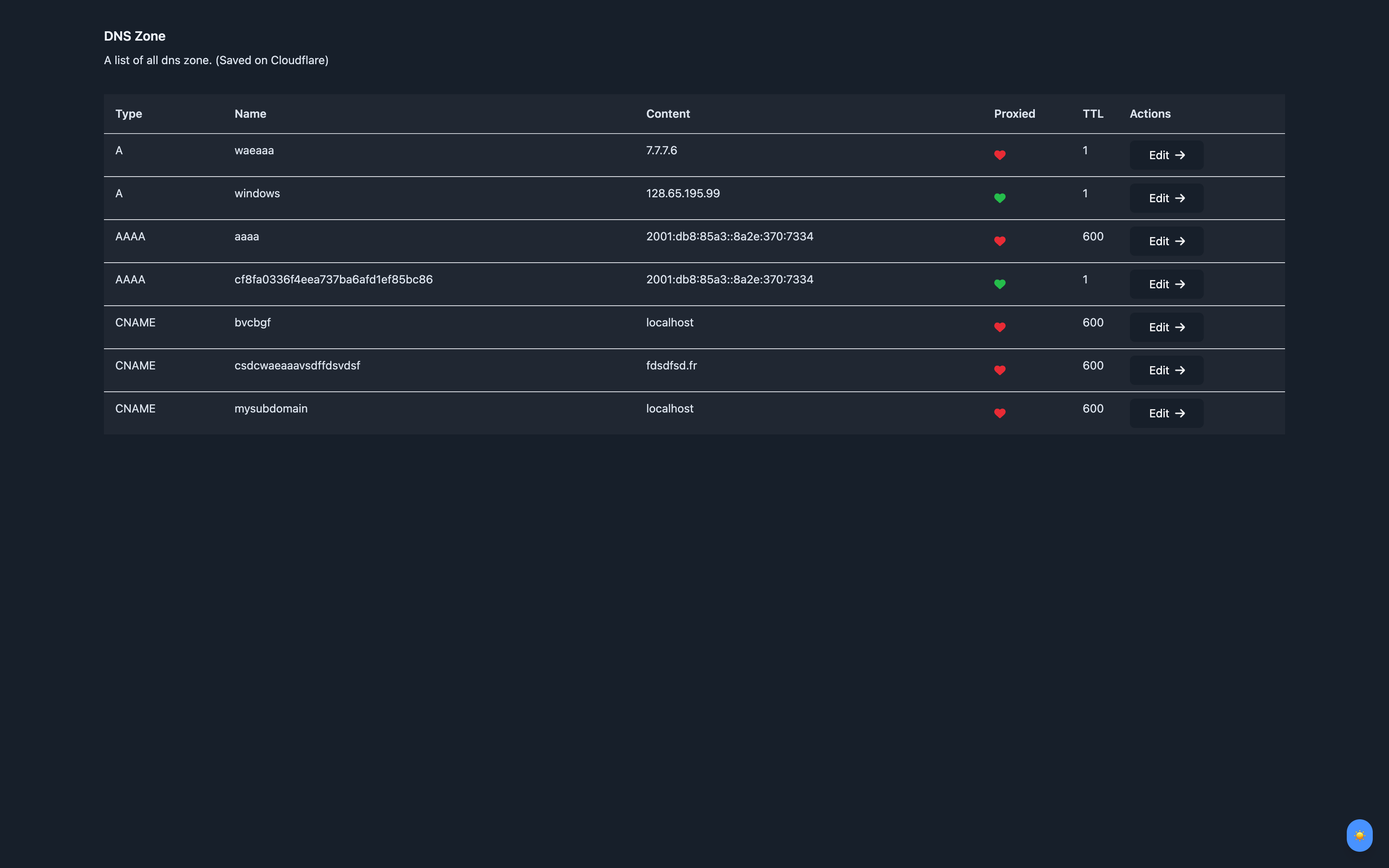Edit the csdcwaeaaavsdffdsvdsf CNAME record

[x=1165, y=370]
